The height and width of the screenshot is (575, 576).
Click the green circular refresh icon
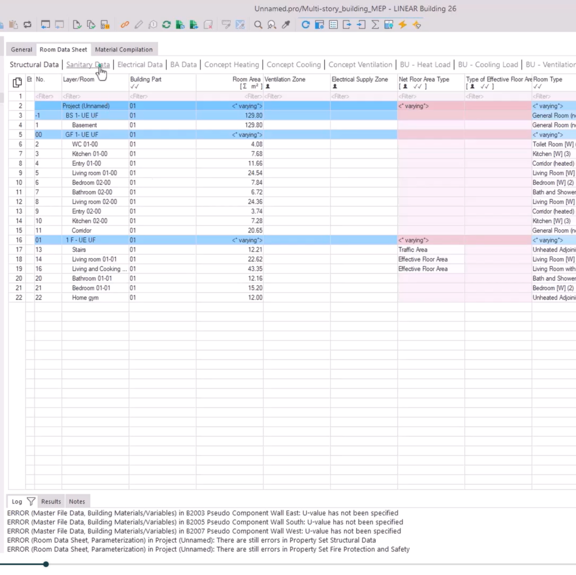[166, 25]
